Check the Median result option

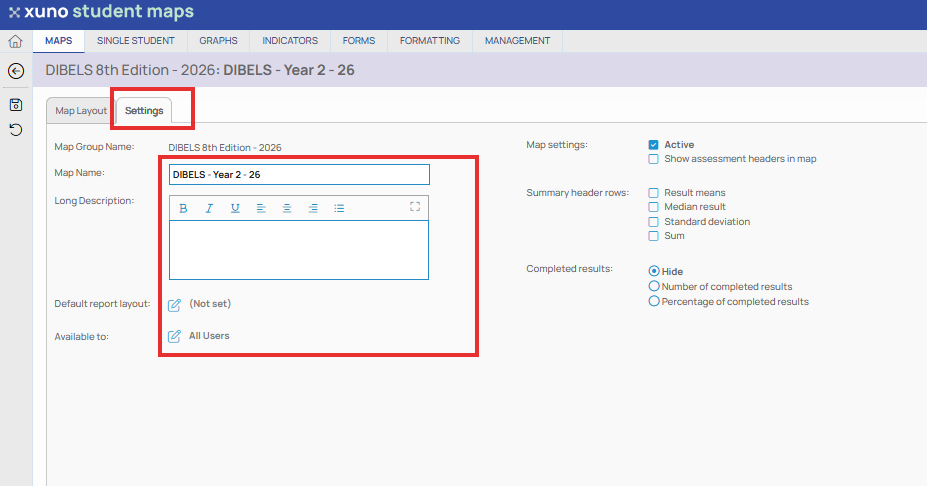pyautogui.click(x=653, y=207)
